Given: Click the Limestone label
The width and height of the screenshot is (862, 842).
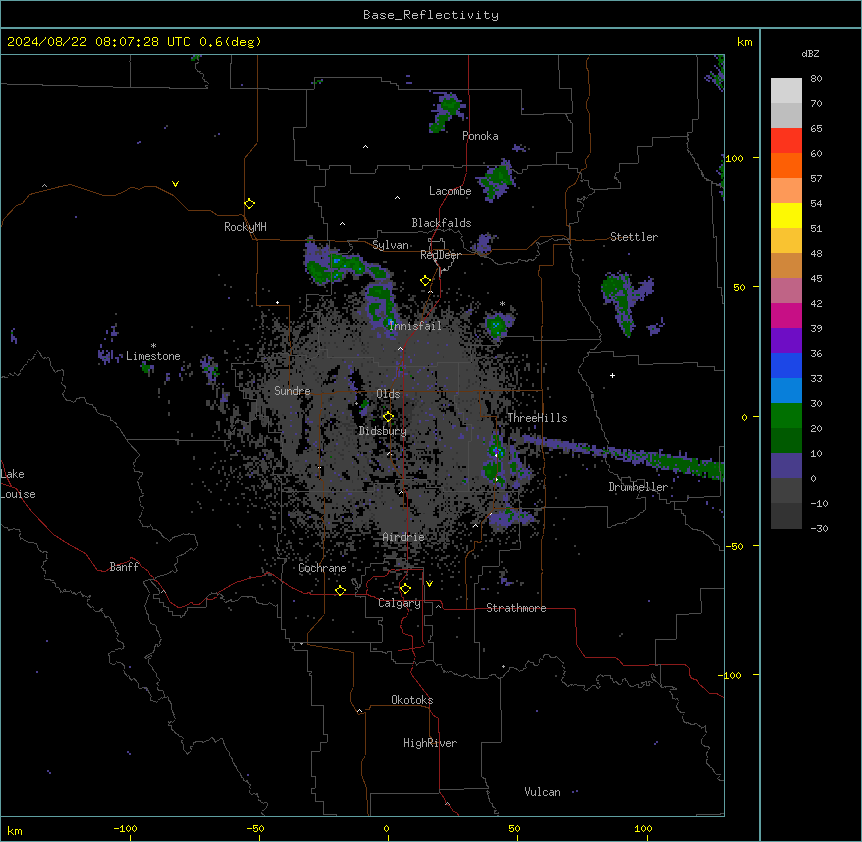Looking at the screenshot, I should 153,356.
